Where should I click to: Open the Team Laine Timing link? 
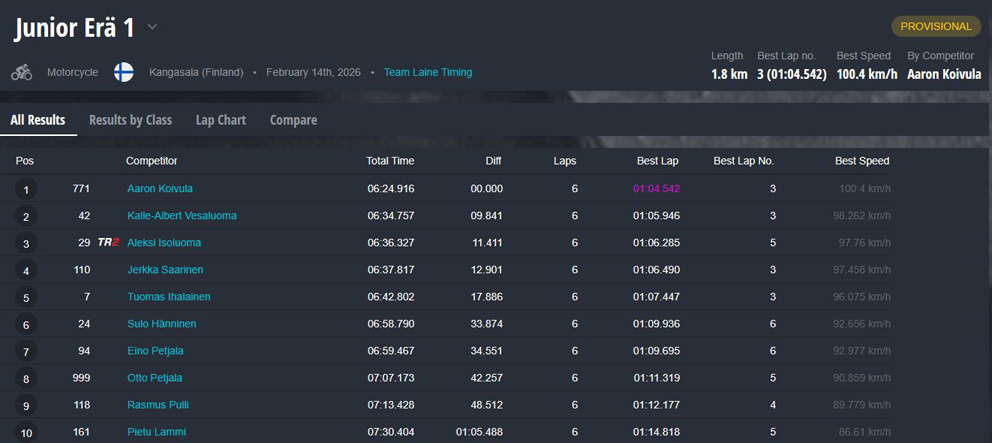coord(428,72)
